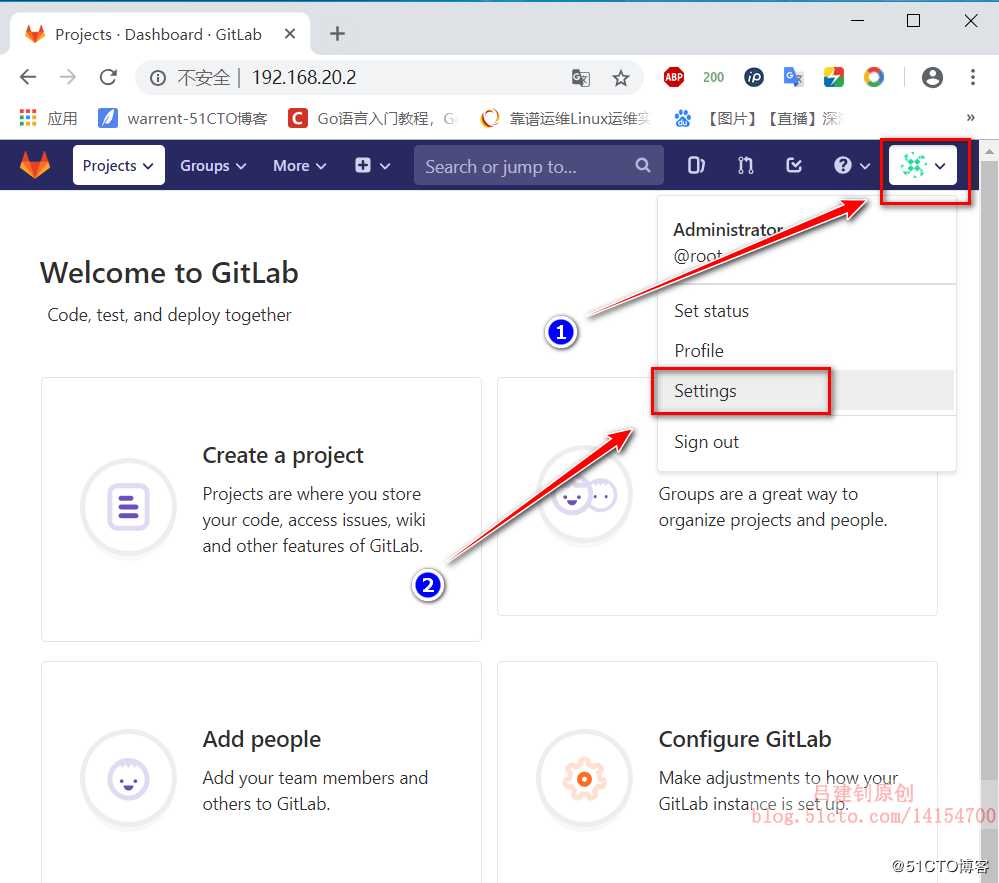Open the Baidu 【图片】【直播】 bookmark
The height and width of the screenshot is (883, 999).
tap(759, 118)
